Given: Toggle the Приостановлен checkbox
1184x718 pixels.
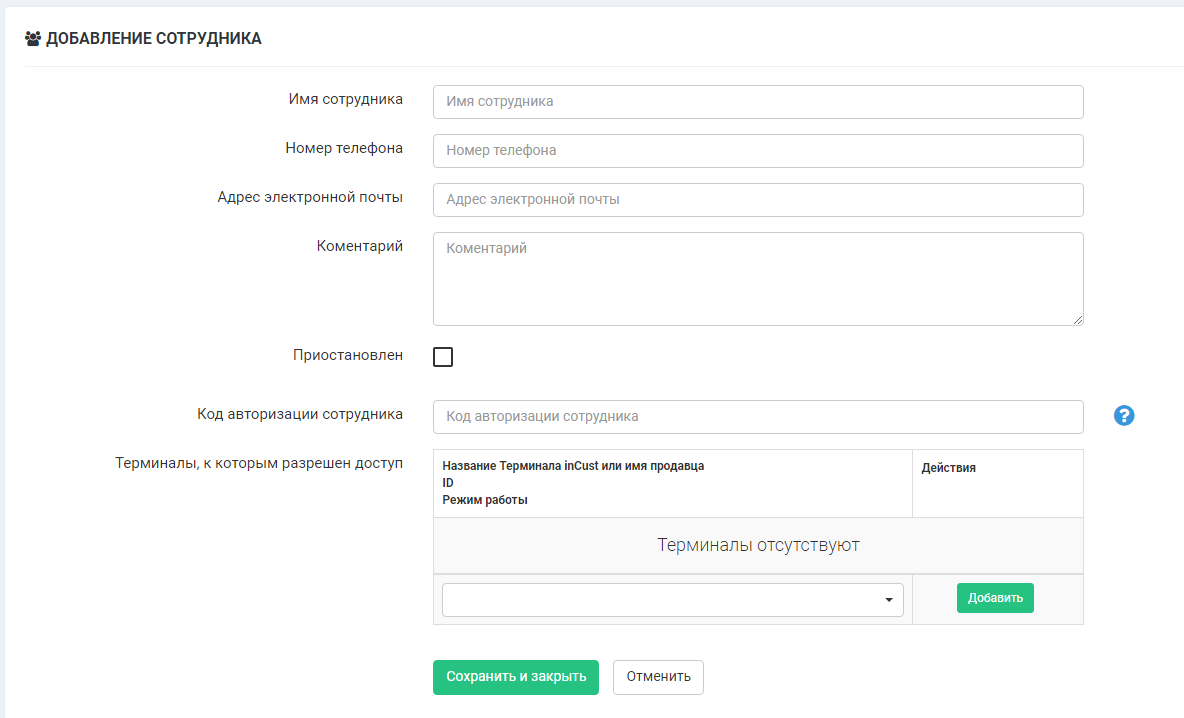Looking at the screenshot, I should point(443,357).
